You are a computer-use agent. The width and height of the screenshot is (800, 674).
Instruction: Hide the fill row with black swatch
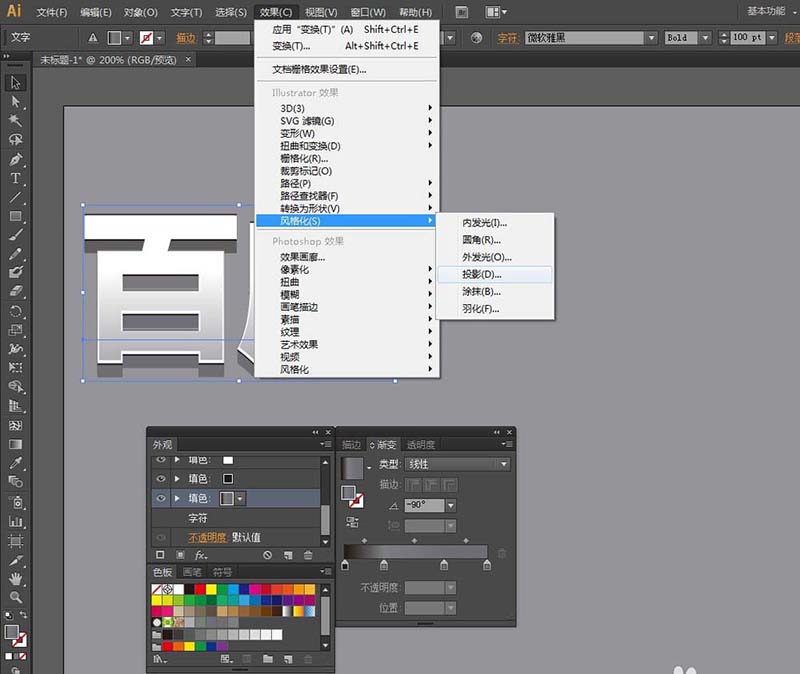[161, 479]
